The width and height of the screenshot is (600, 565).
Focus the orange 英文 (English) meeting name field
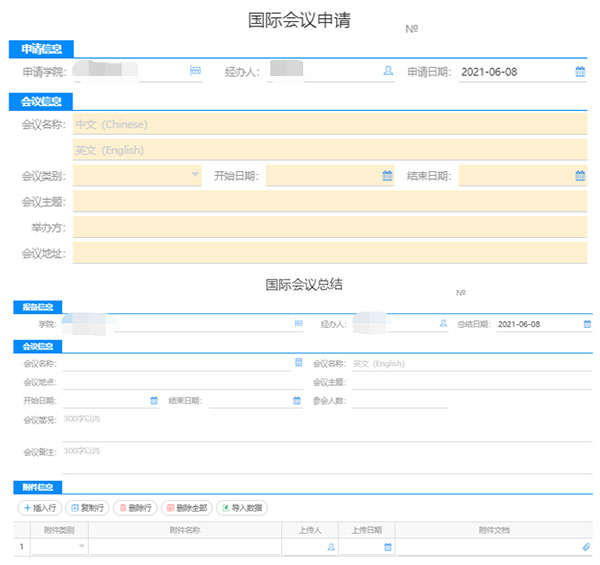(x=330, y=150)
